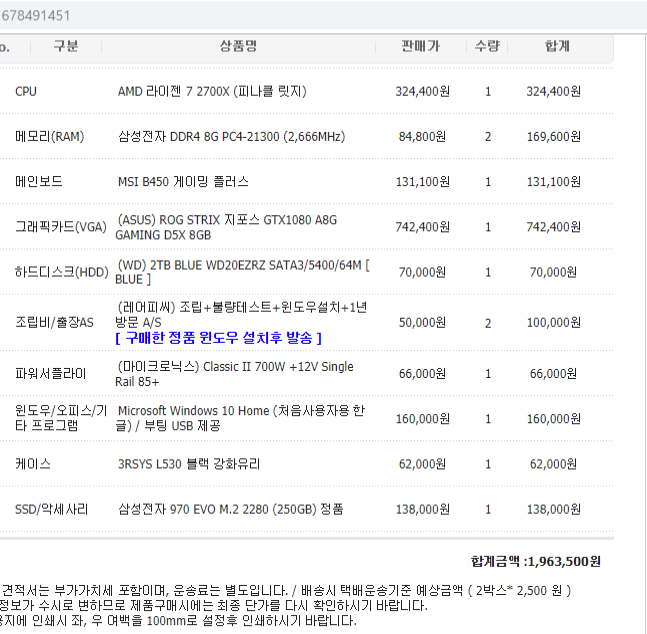Select the 케이스 category cell
The height and width of the screenshot is (634, 647).
(33, 464)
